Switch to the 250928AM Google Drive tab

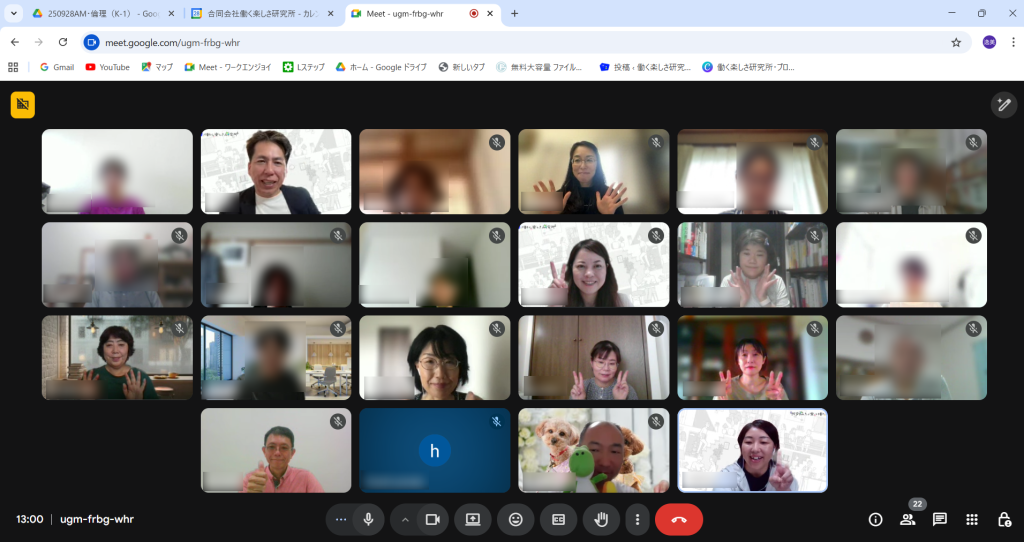[x=100, y=14]
